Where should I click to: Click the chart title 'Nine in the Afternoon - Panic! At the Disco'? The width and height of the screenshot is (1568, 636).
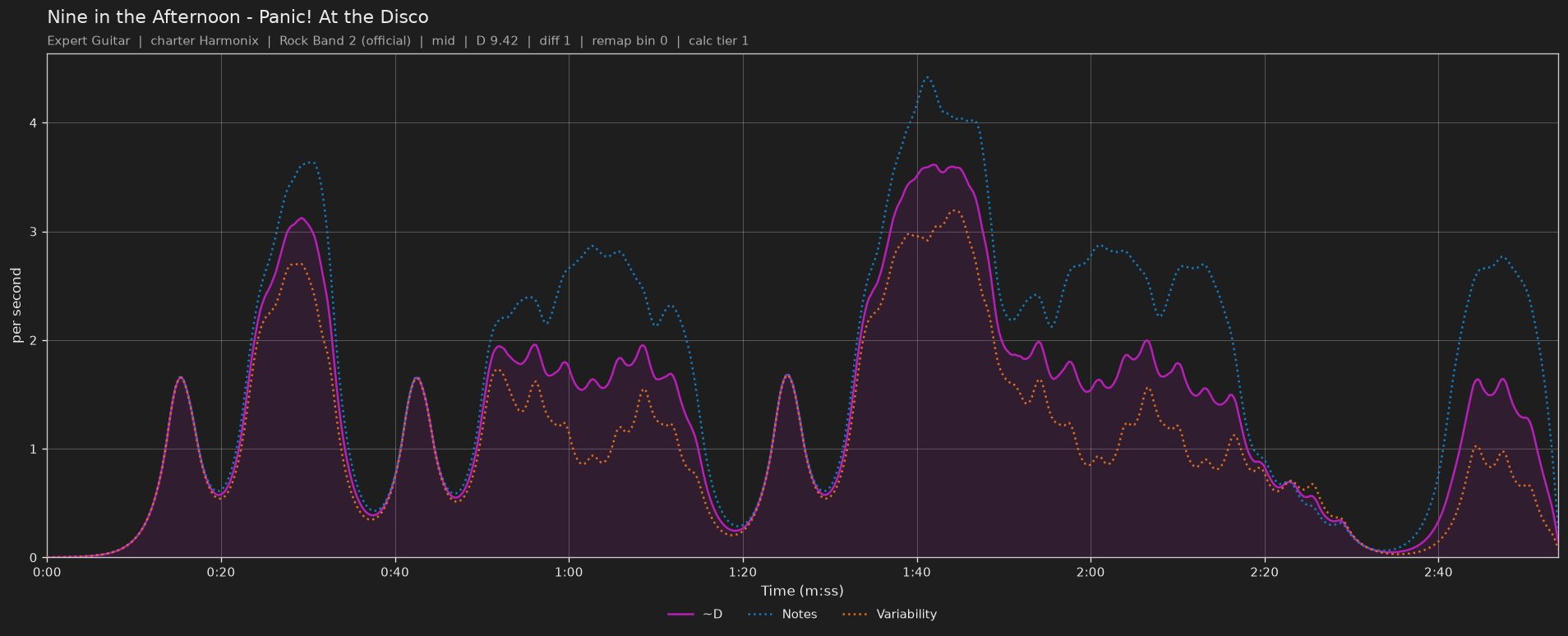(238, 17)
